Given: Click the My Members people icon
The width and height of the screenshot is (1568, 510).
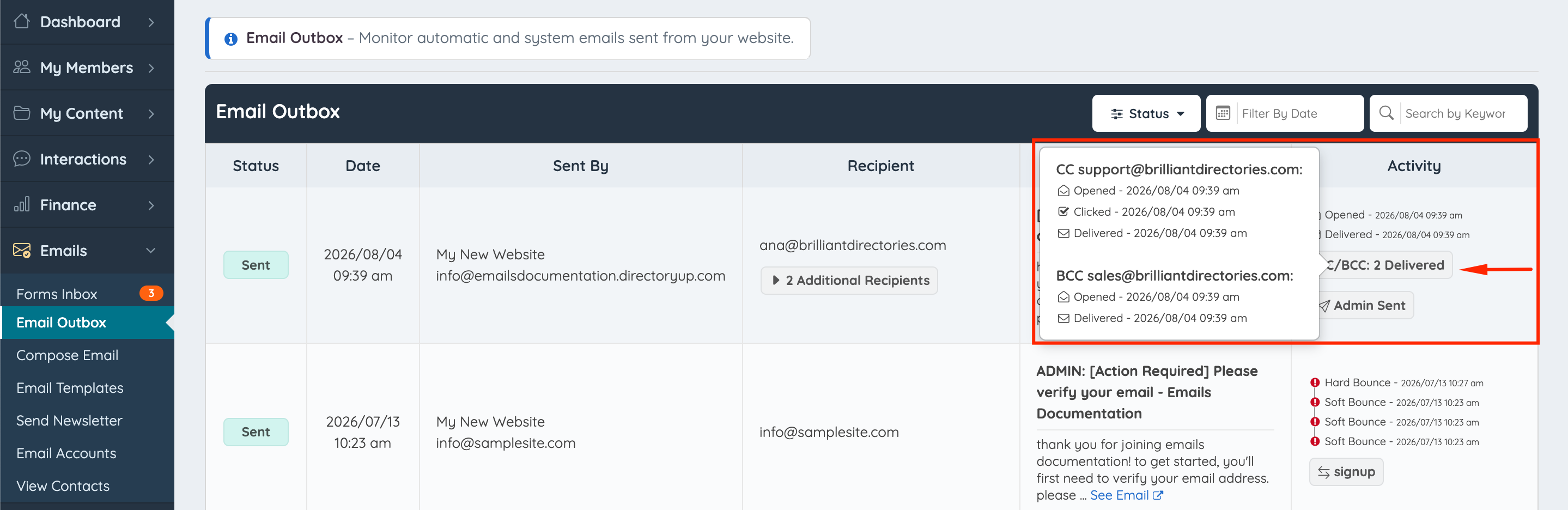Looking at the screenshot, I should click(22, 67).
